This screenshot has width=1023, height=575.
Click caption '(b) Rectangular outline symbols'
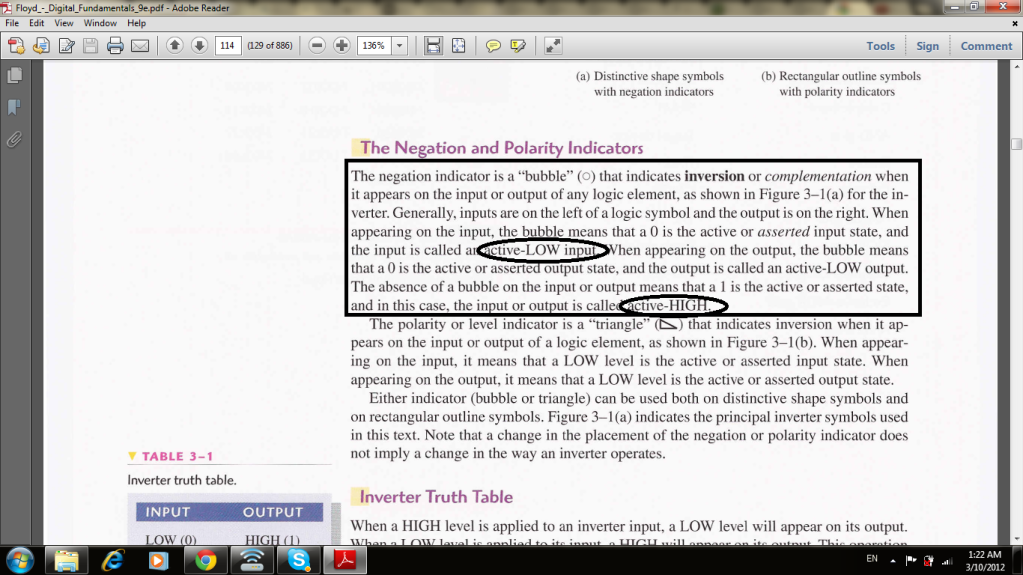[841, 76]
